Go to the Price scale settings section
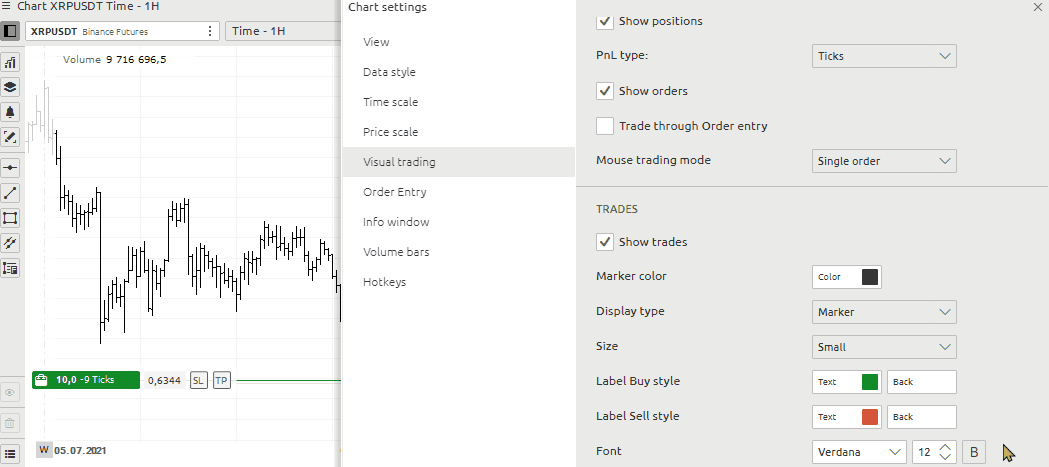1049x467 pixels. click(390, 132)
